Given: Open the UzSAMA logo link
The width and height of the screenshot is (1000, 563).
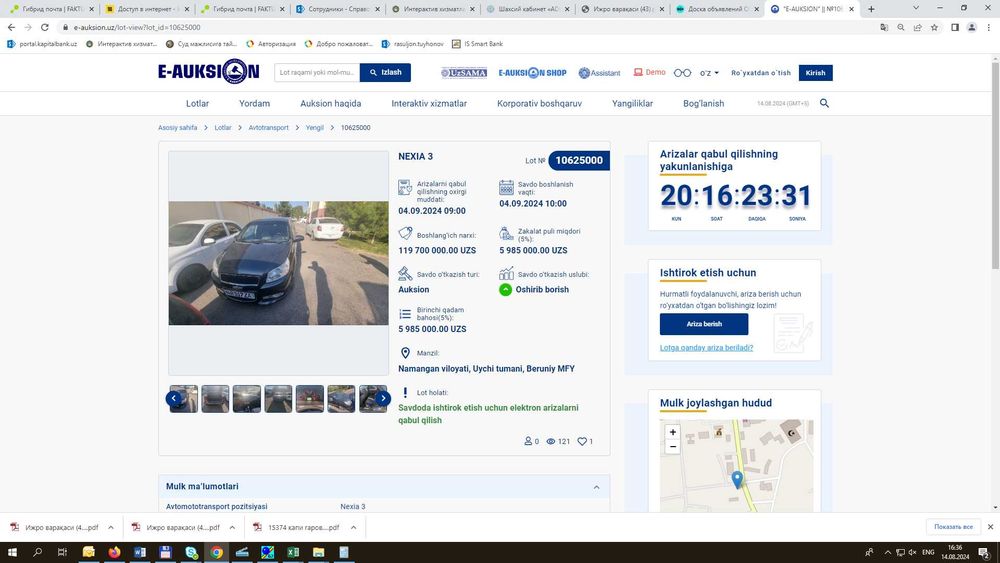Looking at the screenshot, I should tap(464, 73).
